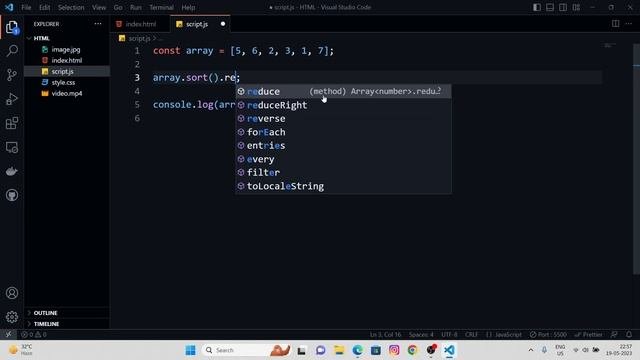The height and width of the screenshot is (360, 640).
Task: Open the File menu
Action: point(26,7)
